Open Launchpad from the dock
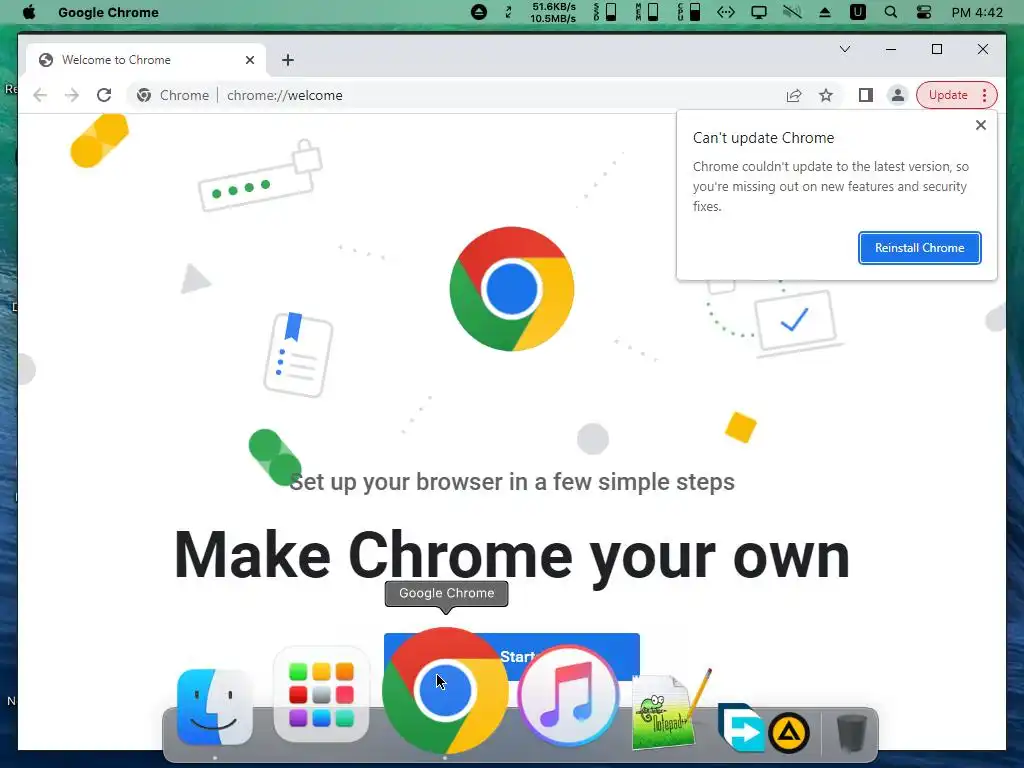The width and height of the screenshot is (1024, 768). pyautogui.click(x=321, y=695)
